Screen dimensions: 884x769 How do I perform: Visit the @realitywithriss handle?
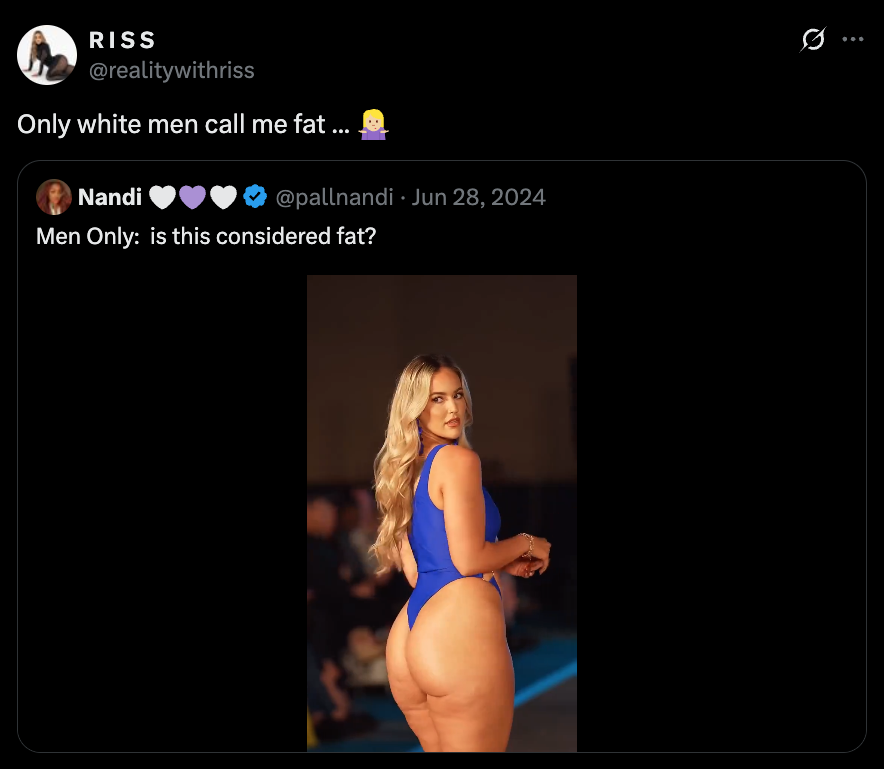click(x=172, y=70)
